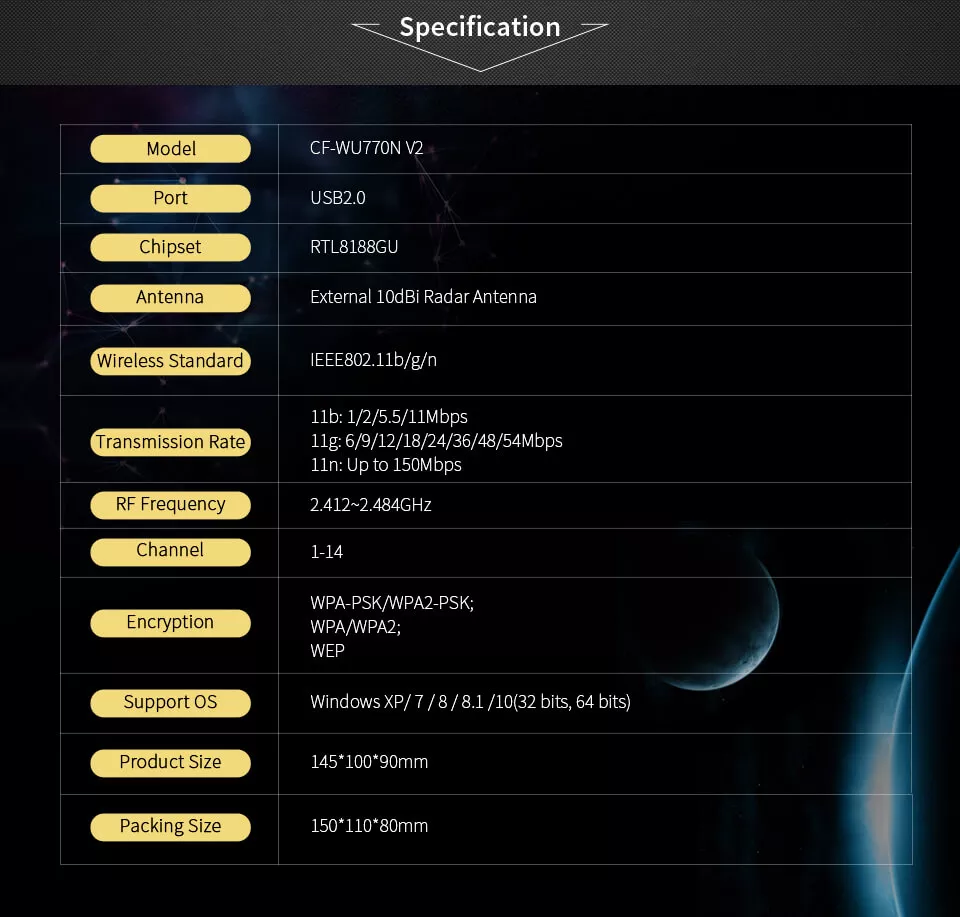Select the Packing Size label
This screenshot has width=960, height=917.
pyautogui.click(x=170, y=826)
